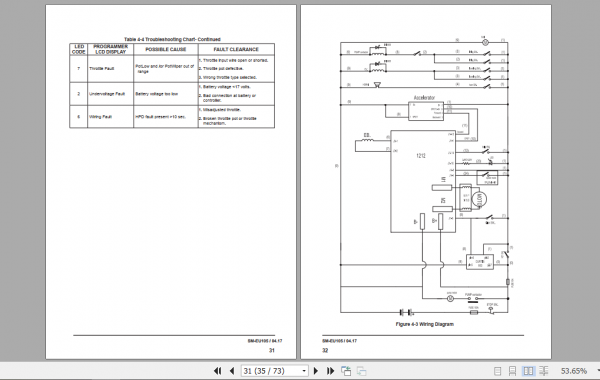The width and height of the screenshot is (600, 380).
Task: Open the zoom level dropdown arrow
Action: (598, 371)
